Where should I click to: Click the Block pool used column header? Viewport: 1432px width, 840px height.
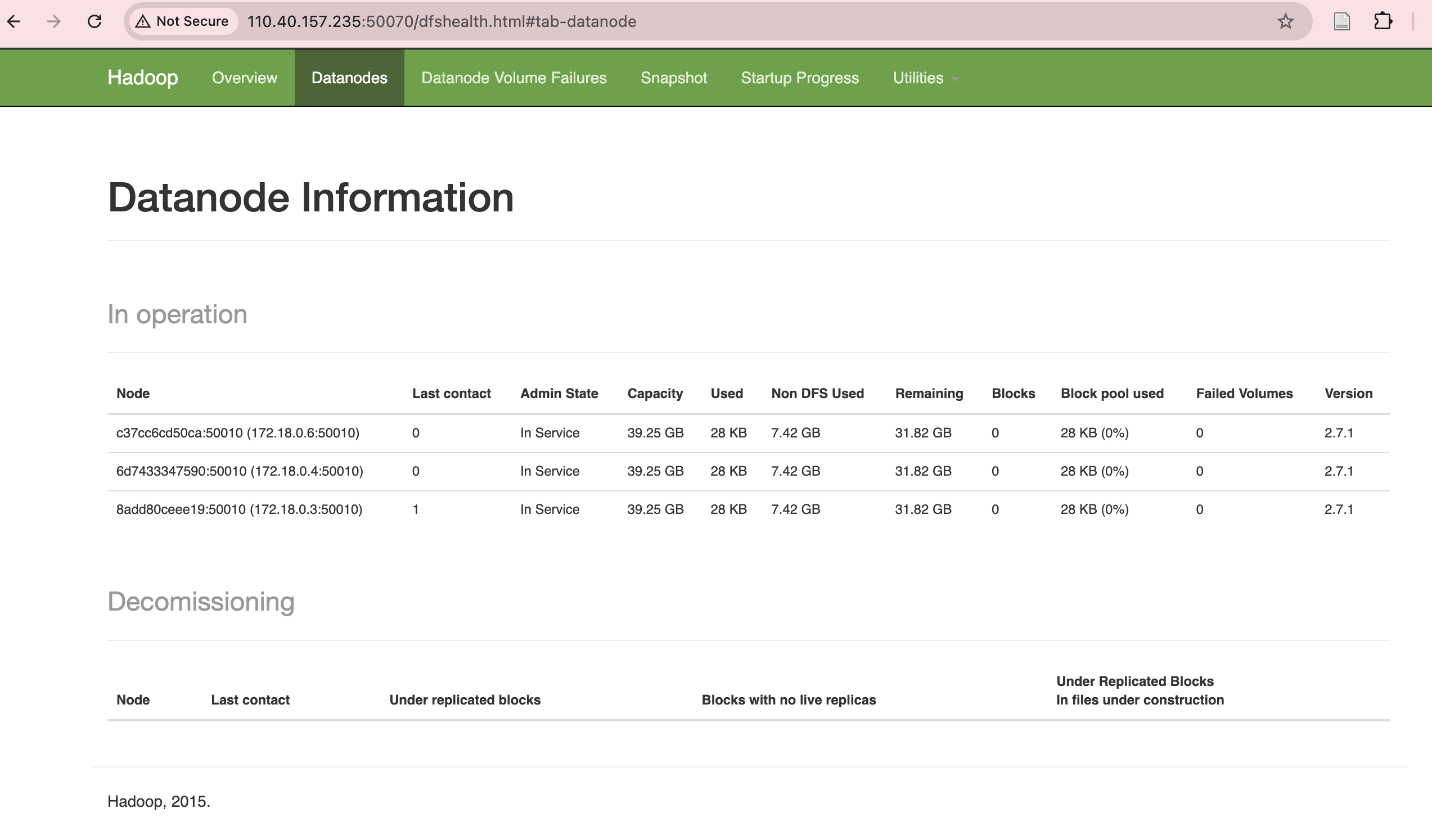(x=1112, y=394)
